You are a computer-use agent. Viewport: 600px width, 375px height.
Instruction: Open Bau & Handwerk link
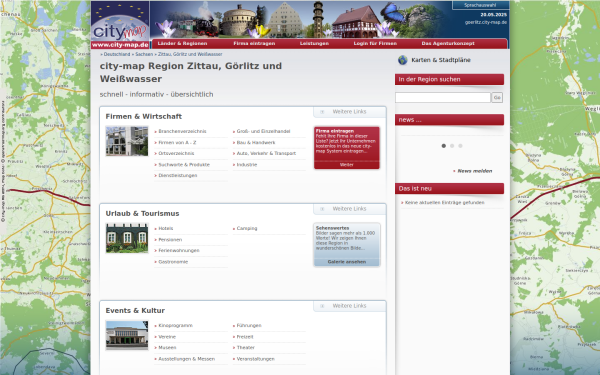coord(256,142)
